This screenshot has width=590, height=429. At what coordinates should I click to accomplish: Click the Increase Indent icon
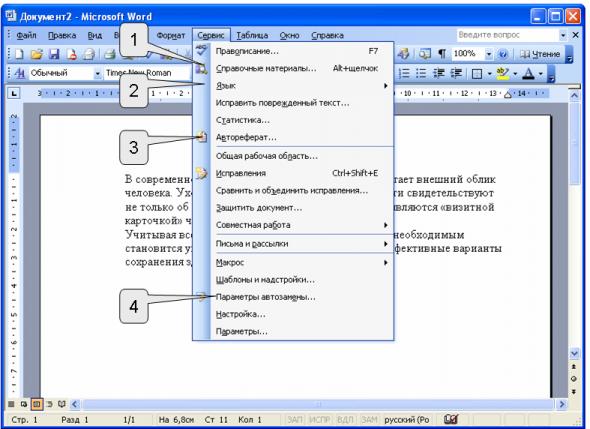point(456,73)
